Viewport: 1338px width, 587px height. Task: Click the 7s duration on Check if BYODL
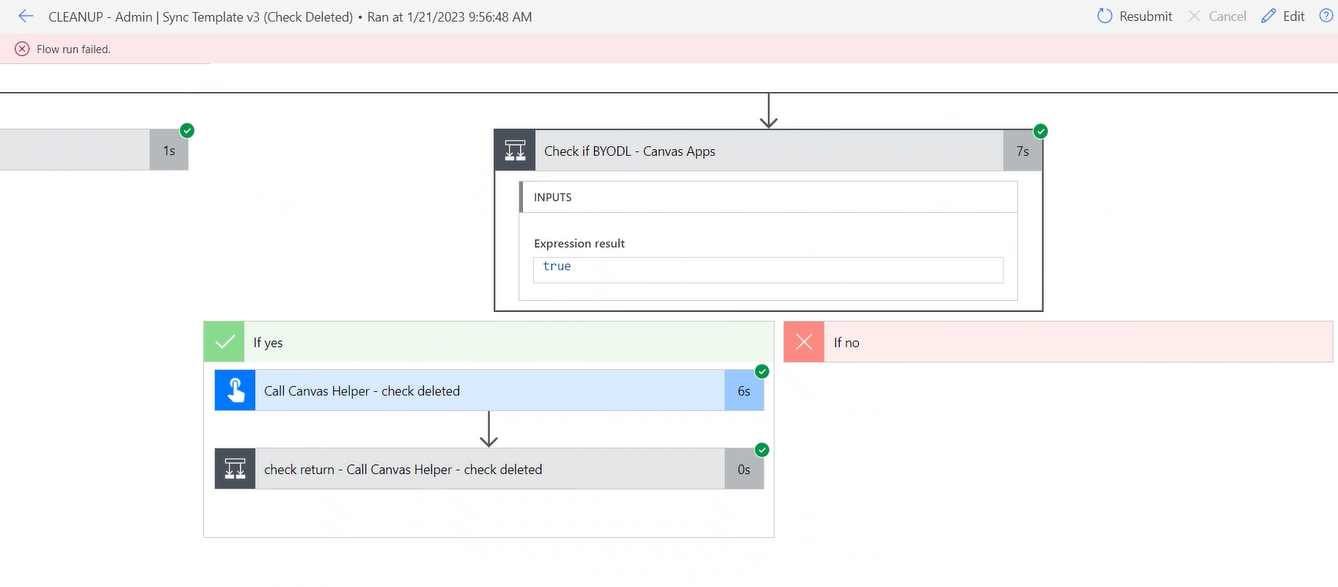(x=1022, y=151)
